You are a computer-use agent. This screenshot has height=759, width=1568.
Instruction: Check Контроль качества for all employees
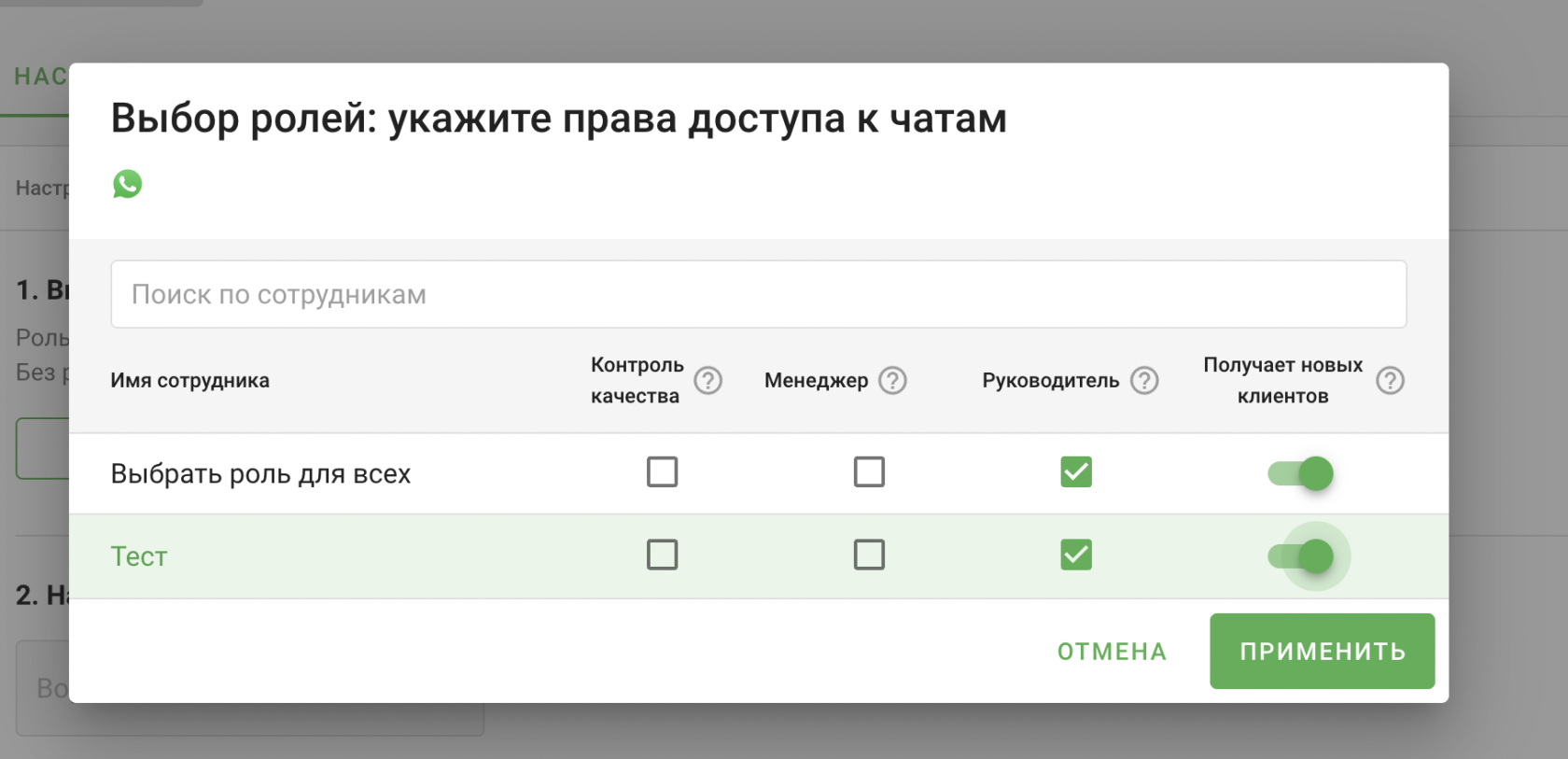pos(662,472)
